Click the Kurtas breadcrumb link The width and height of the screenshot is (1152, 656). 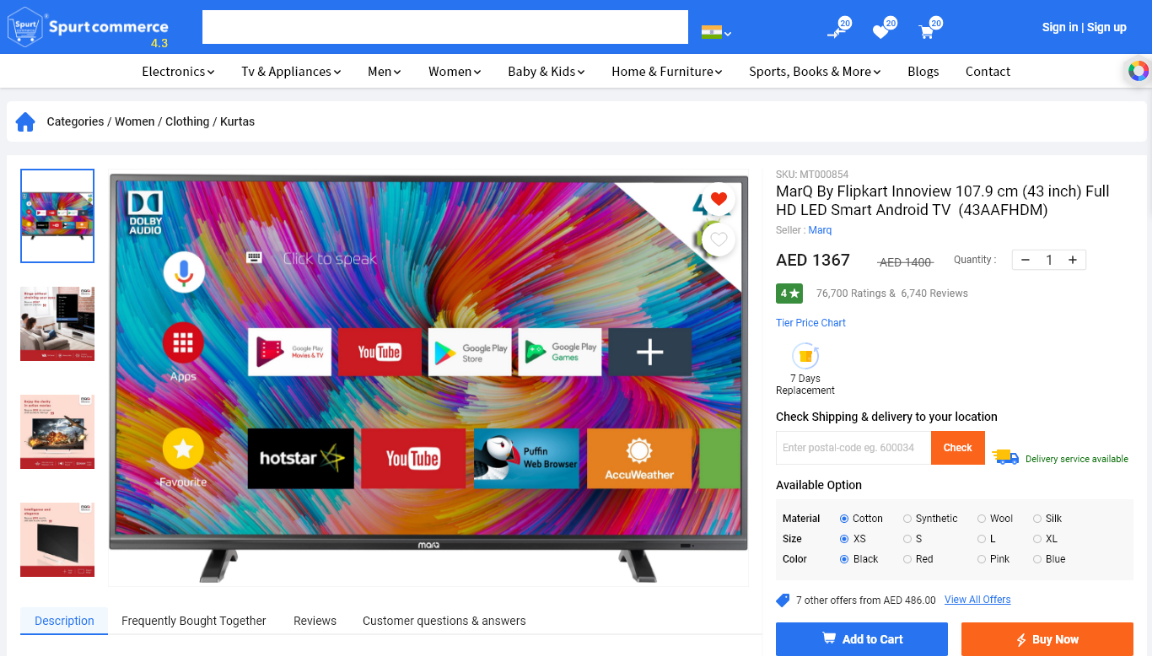[x=237, y=121]
